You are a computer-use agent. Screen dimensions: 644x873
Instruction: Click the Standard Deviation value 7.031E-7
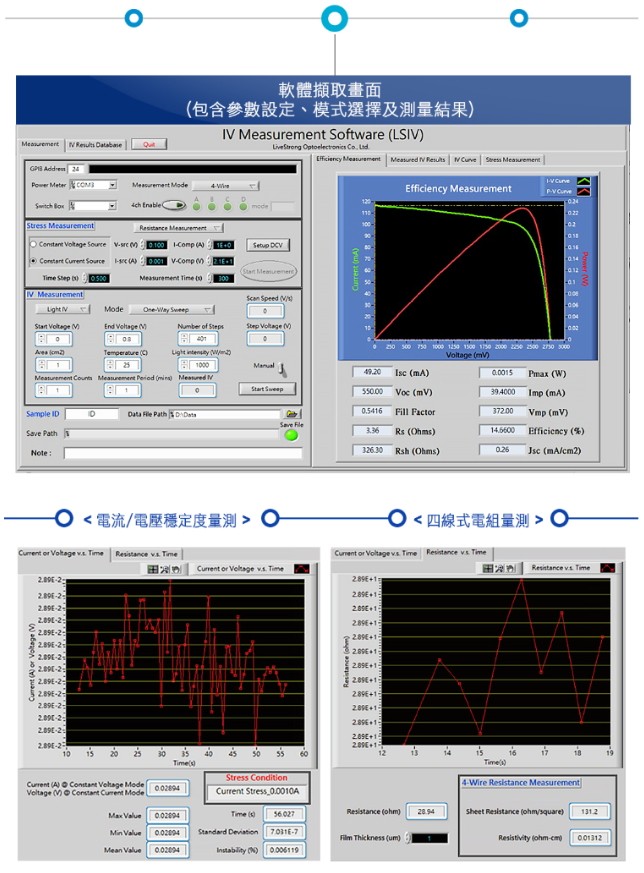pos(284,832)
